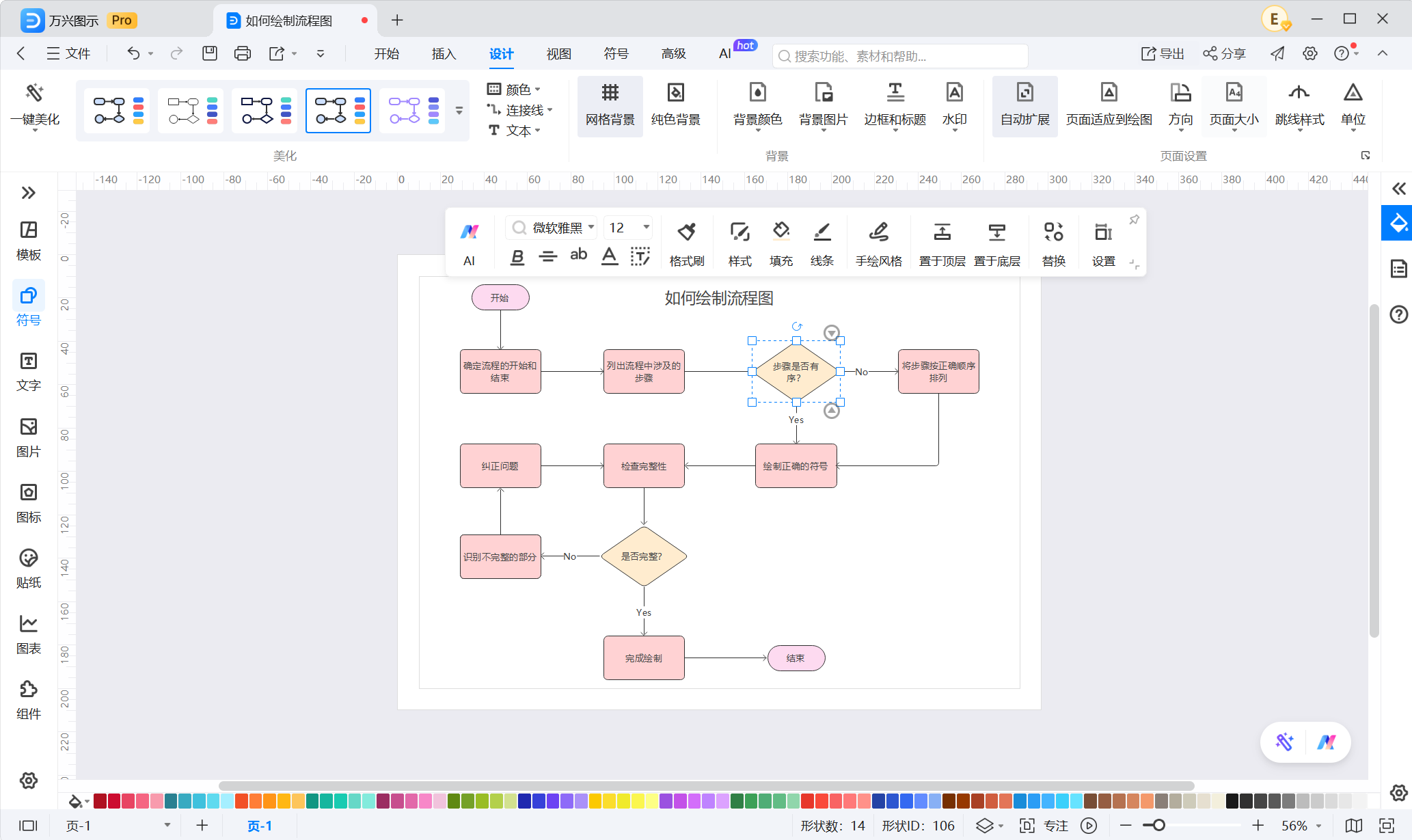
Task: Open the zoom level 56% dropdown
Action: pyautogui.click(x=1301, y=826)
